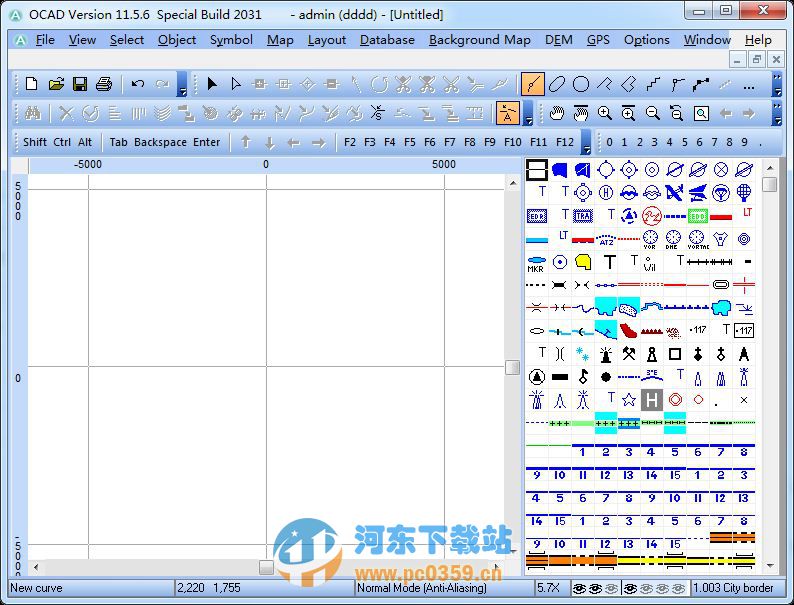Image resolution: width=794 pixels, height=605 pixels.
Task: Open the Background Map menu
Action: [x=480, y=39]
